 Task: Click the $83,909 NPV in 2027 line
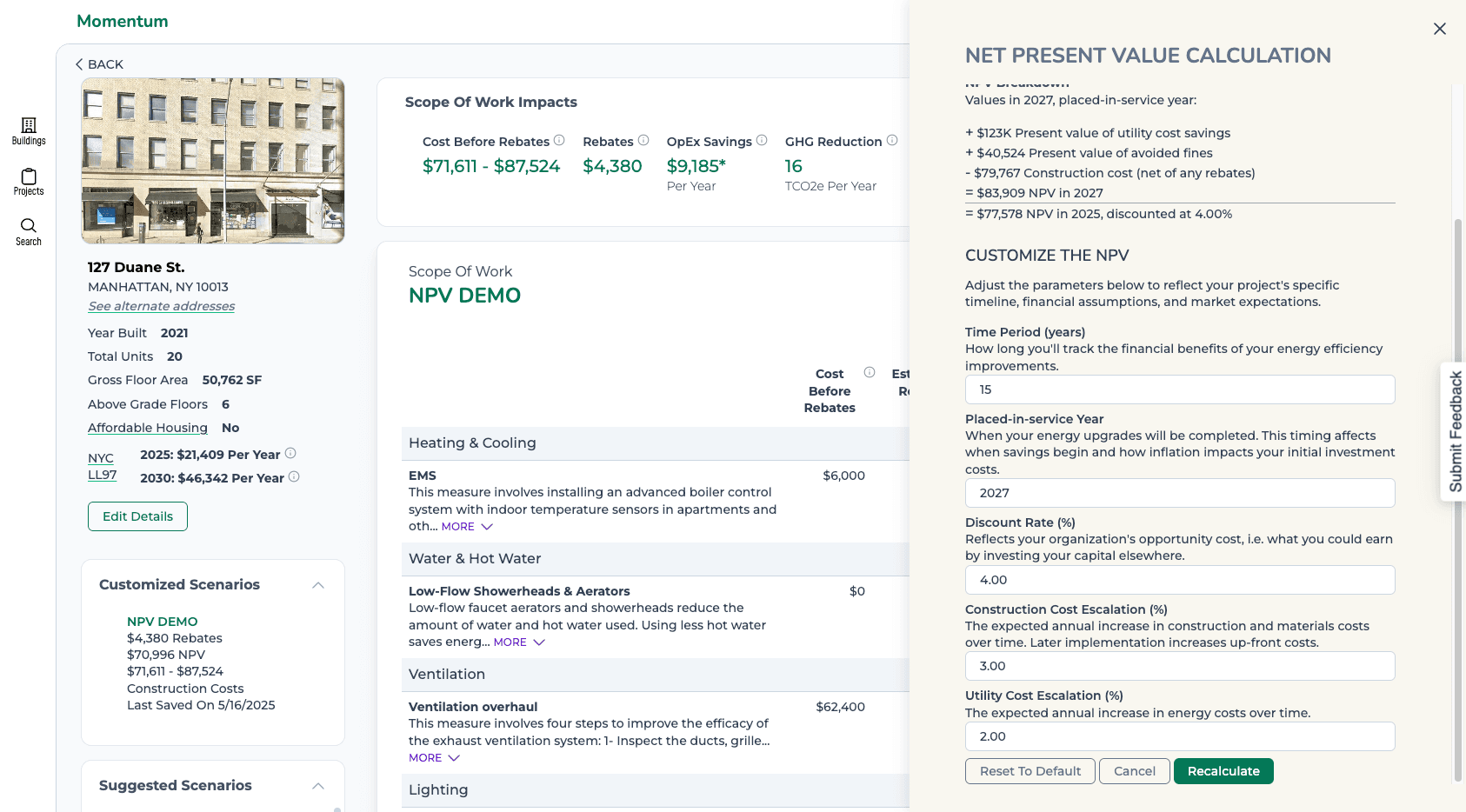(x=1034, y=193)
